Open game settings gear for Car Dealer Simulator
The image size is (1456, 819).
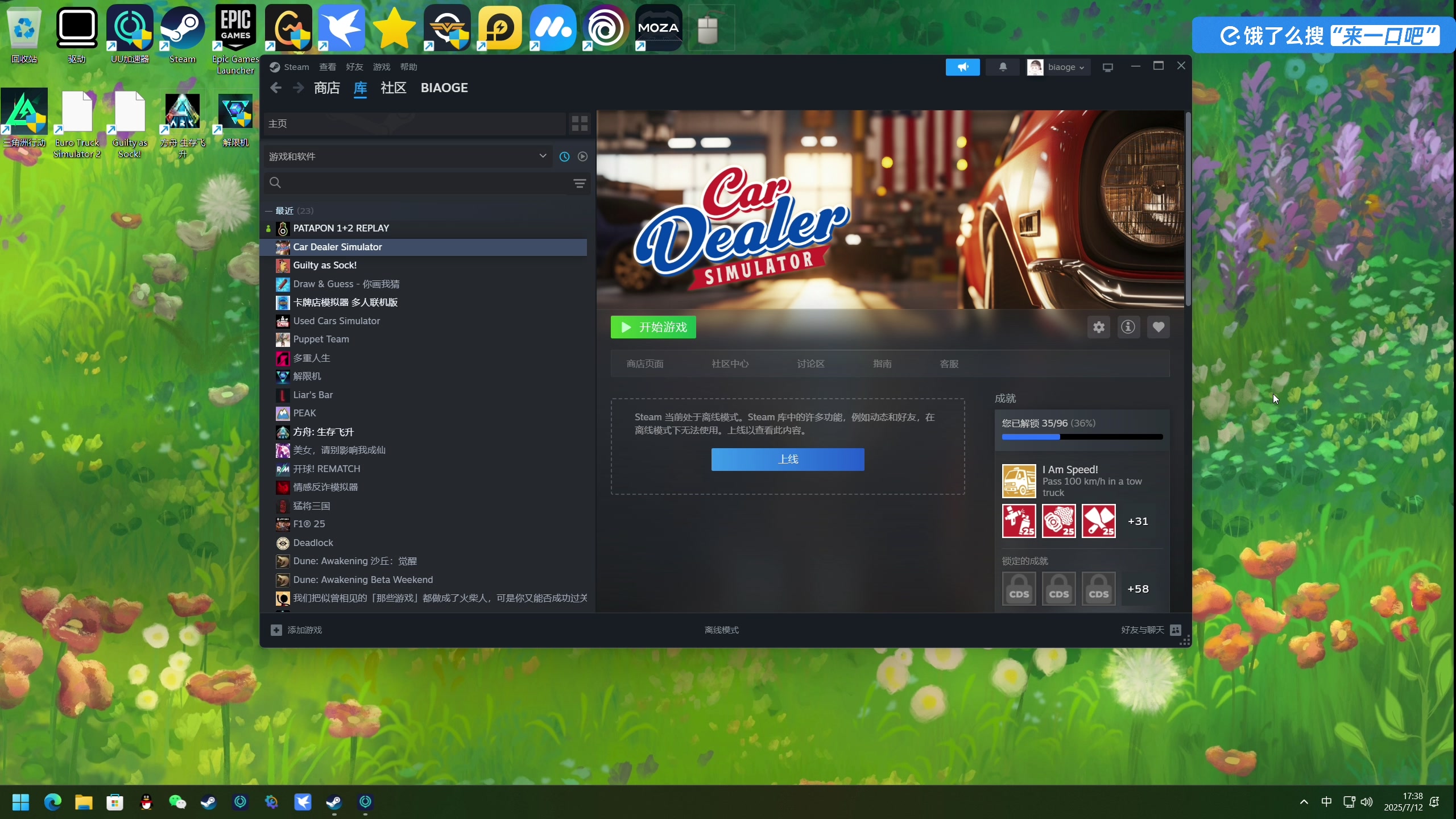pyautogui.click(x=1098, y=327)
